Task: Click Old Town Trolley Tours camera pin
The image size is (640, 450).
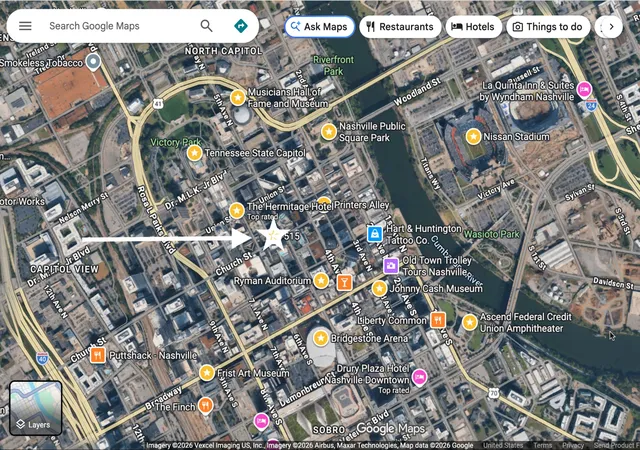Action: [391, 265]
